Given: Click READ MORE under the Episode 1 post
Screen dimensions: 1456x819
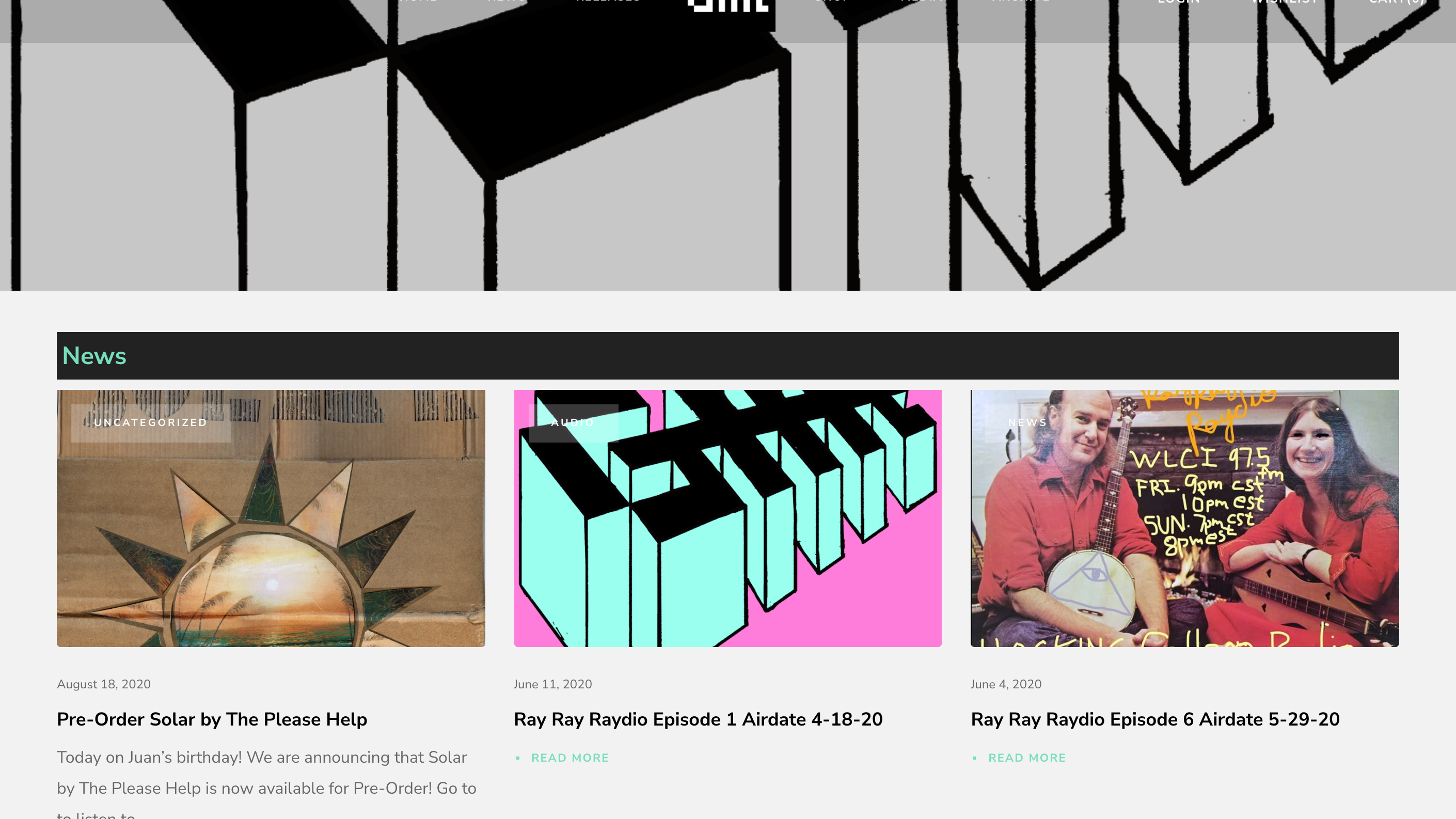Looking at the screenshot, I should point(569,758).
